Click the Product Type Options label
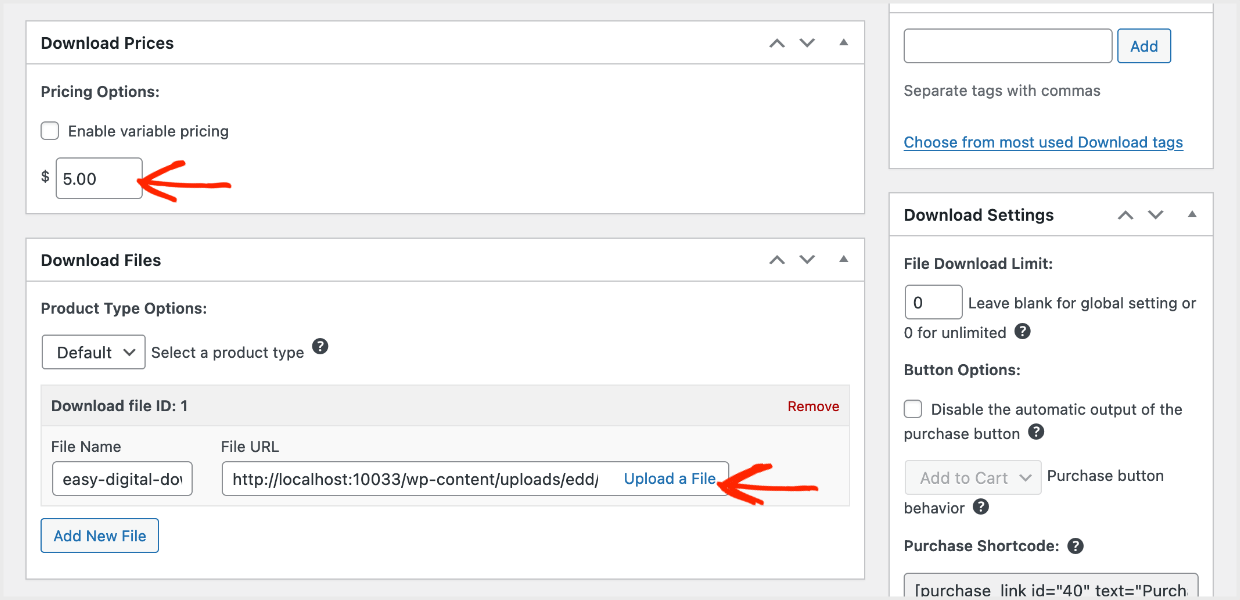1240x600 pixels. point(124,308)
